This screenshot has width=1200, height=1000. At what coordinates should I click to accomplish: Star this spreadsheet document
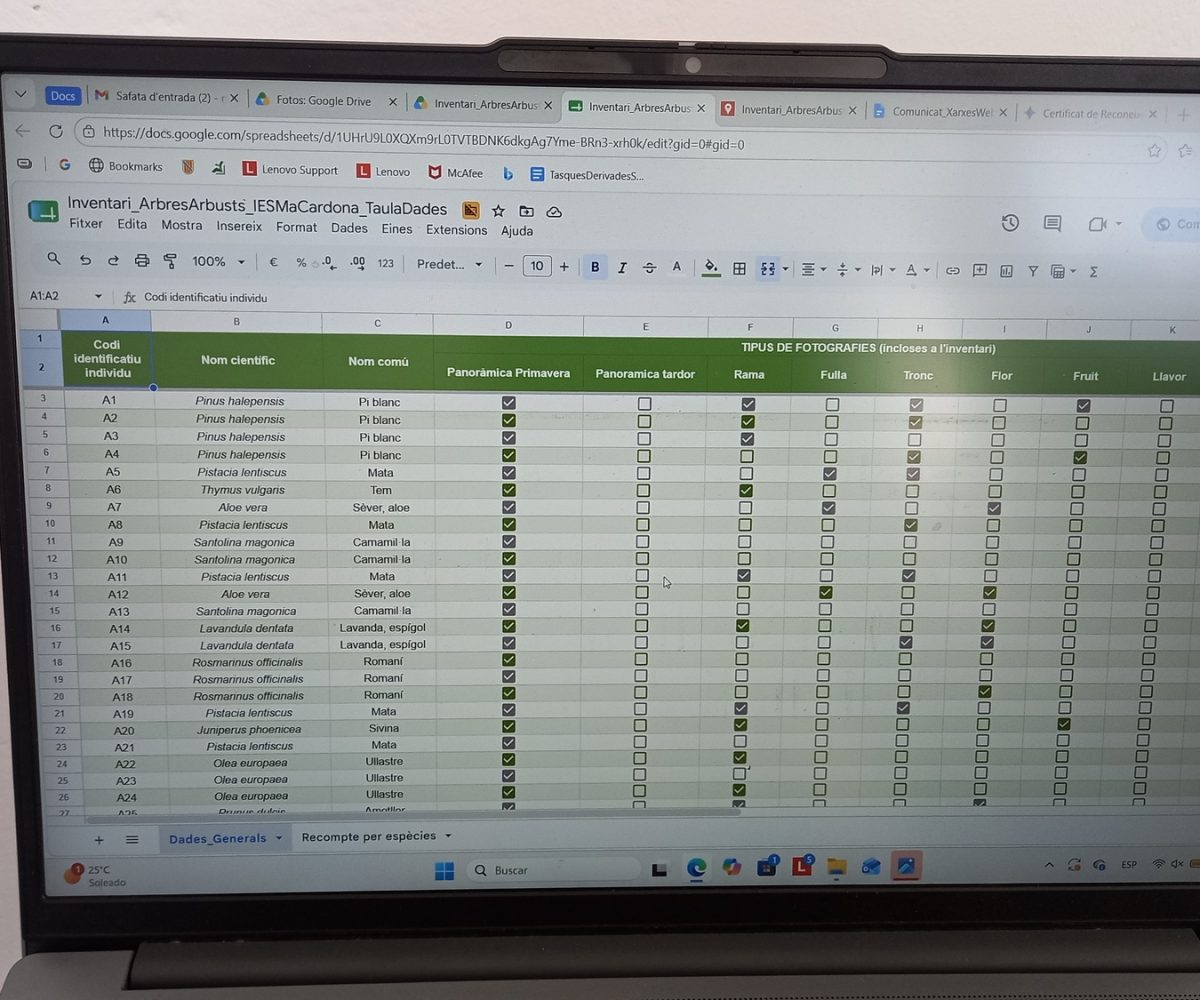tap(498, 211)
